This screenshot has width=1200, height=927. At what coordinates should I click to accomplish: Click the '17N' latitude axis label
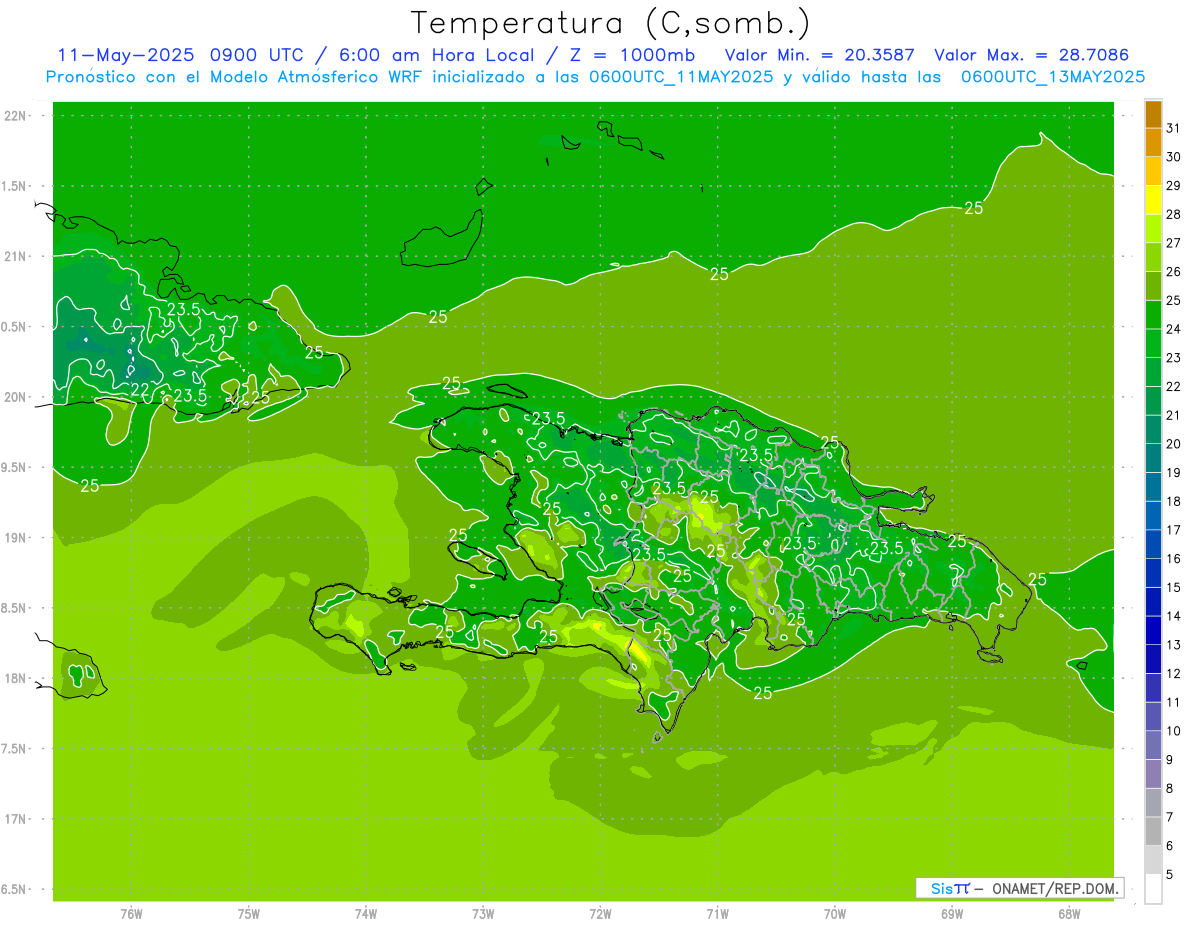click(x=15, y=819)
